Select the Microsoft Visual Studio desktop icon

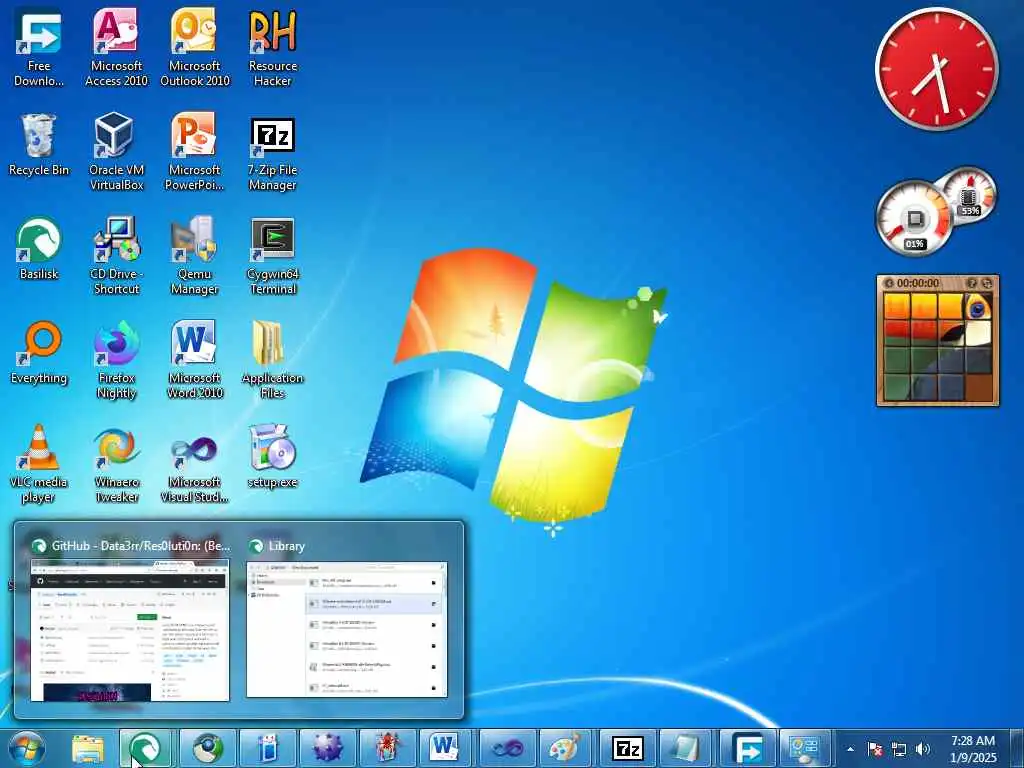click(195, 464)
